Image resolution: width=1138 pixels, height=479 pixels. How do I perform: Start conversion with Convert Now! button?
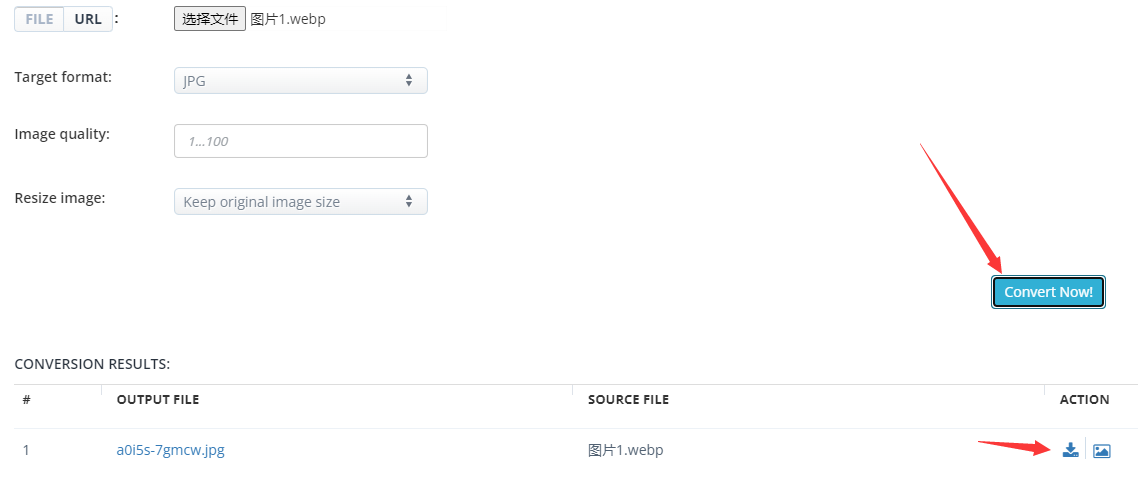coord(1048,292)
